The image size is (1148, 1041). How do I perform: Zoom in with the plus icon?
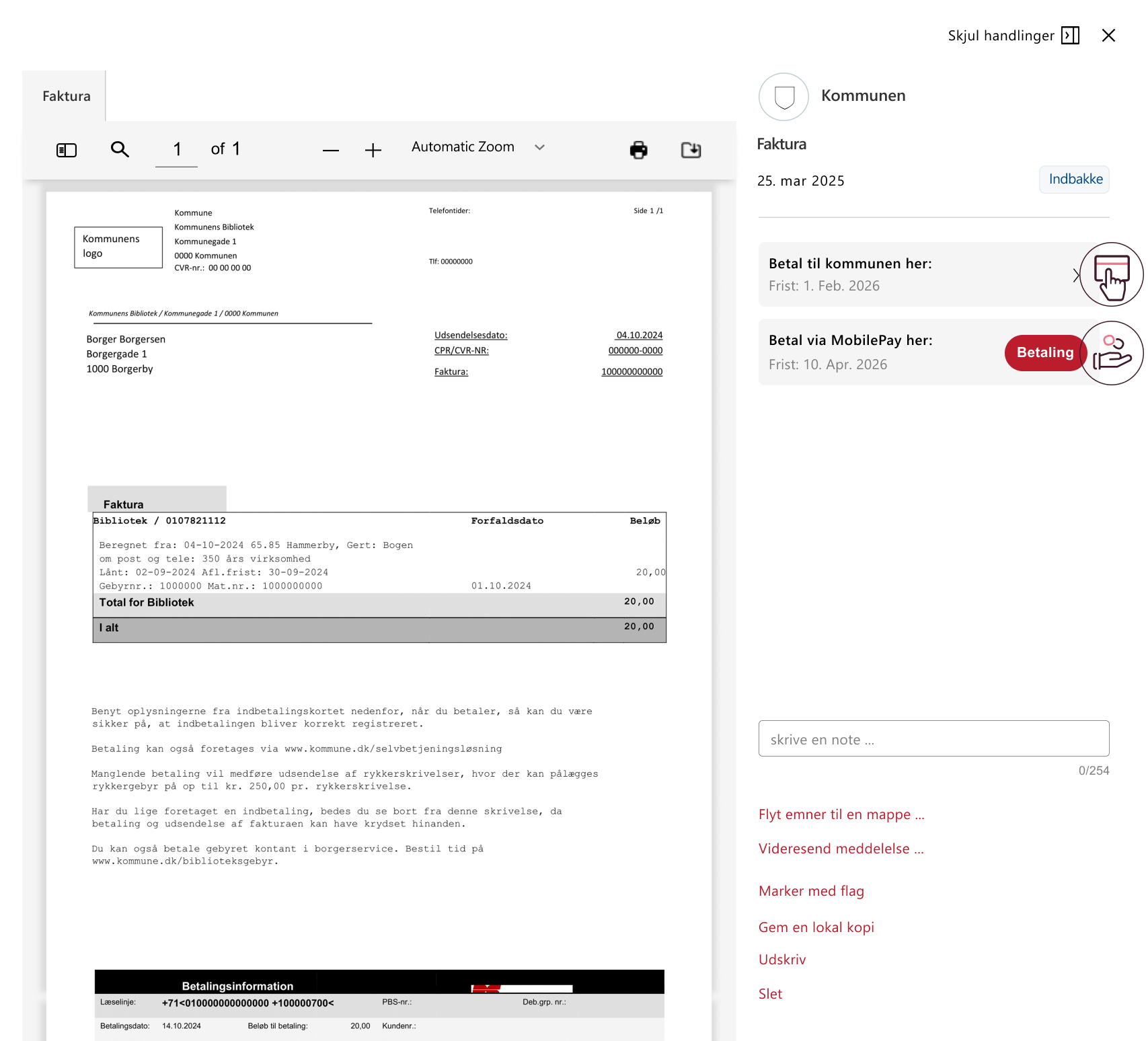[373, 151]
